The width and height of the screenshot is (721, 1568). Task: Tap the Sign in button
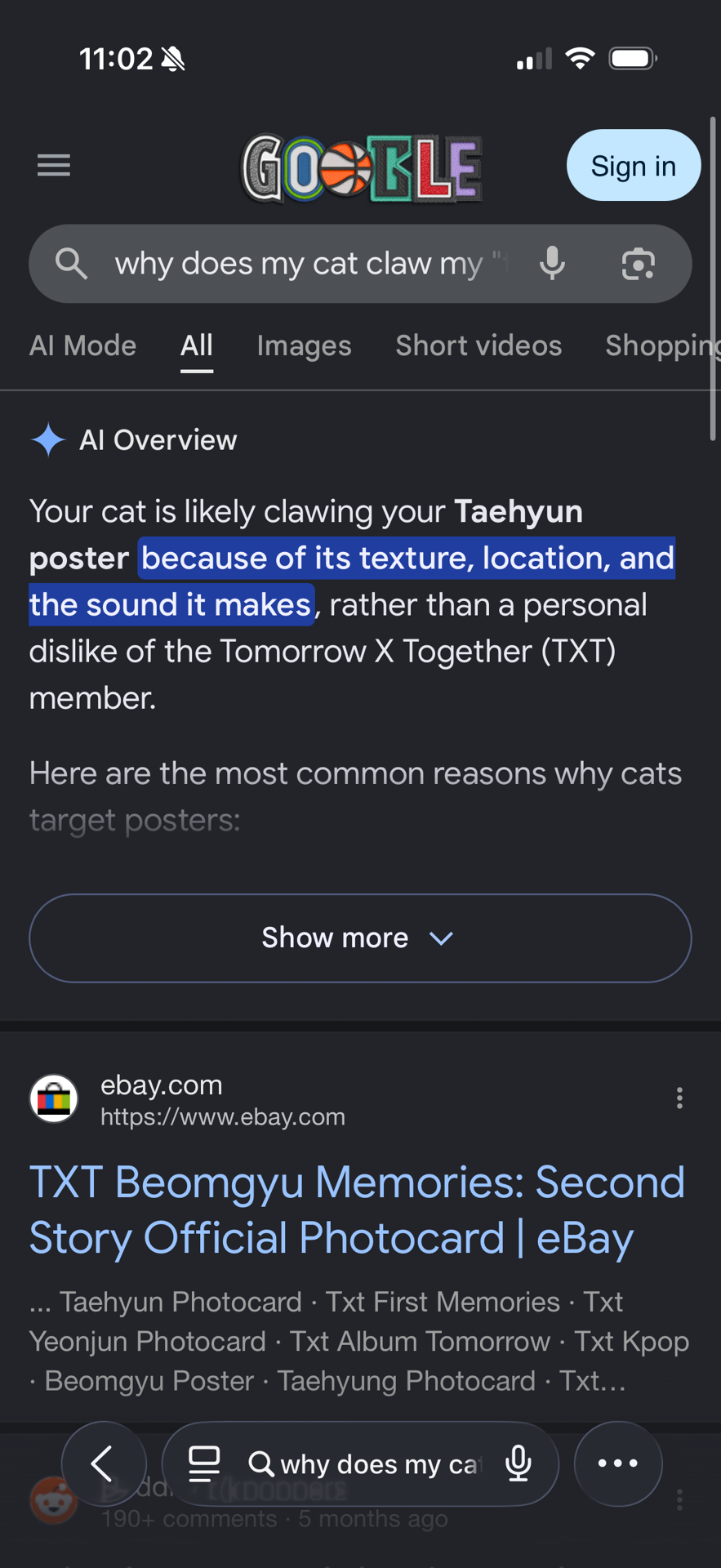point(634,166)
